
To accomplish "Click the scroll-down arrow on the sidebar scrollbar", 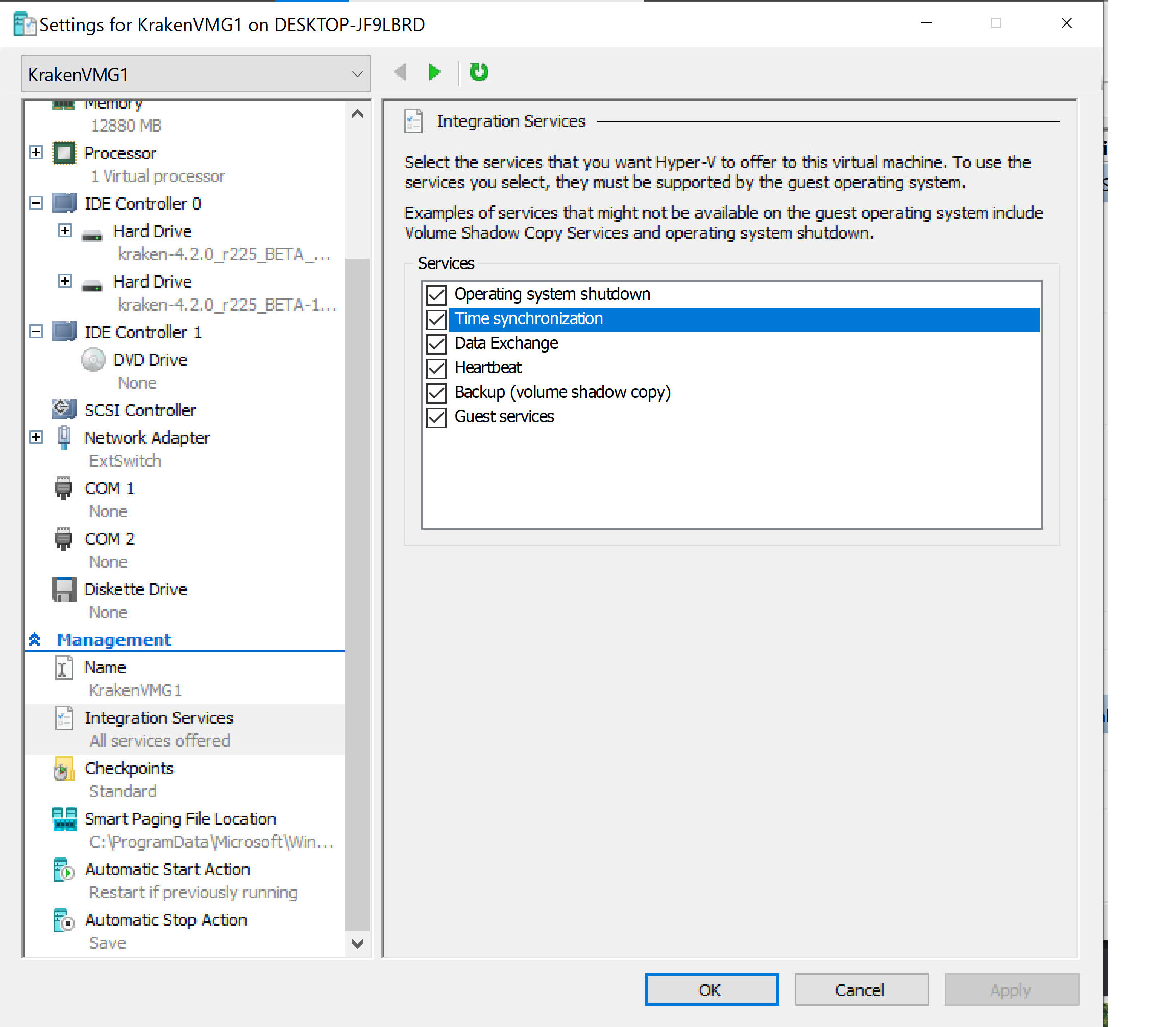I will [x=357, y=943].
